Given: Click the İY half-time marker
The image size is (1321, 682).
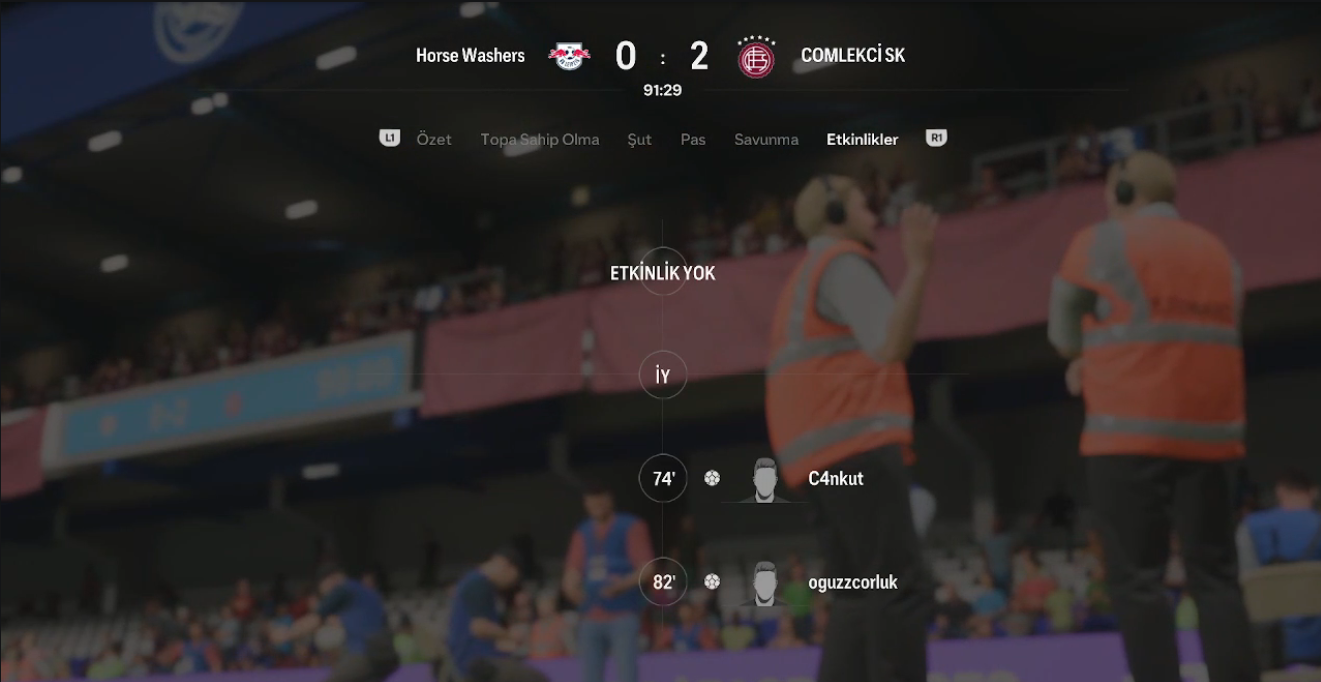Looking at the screenshot, I should point(663,375).
